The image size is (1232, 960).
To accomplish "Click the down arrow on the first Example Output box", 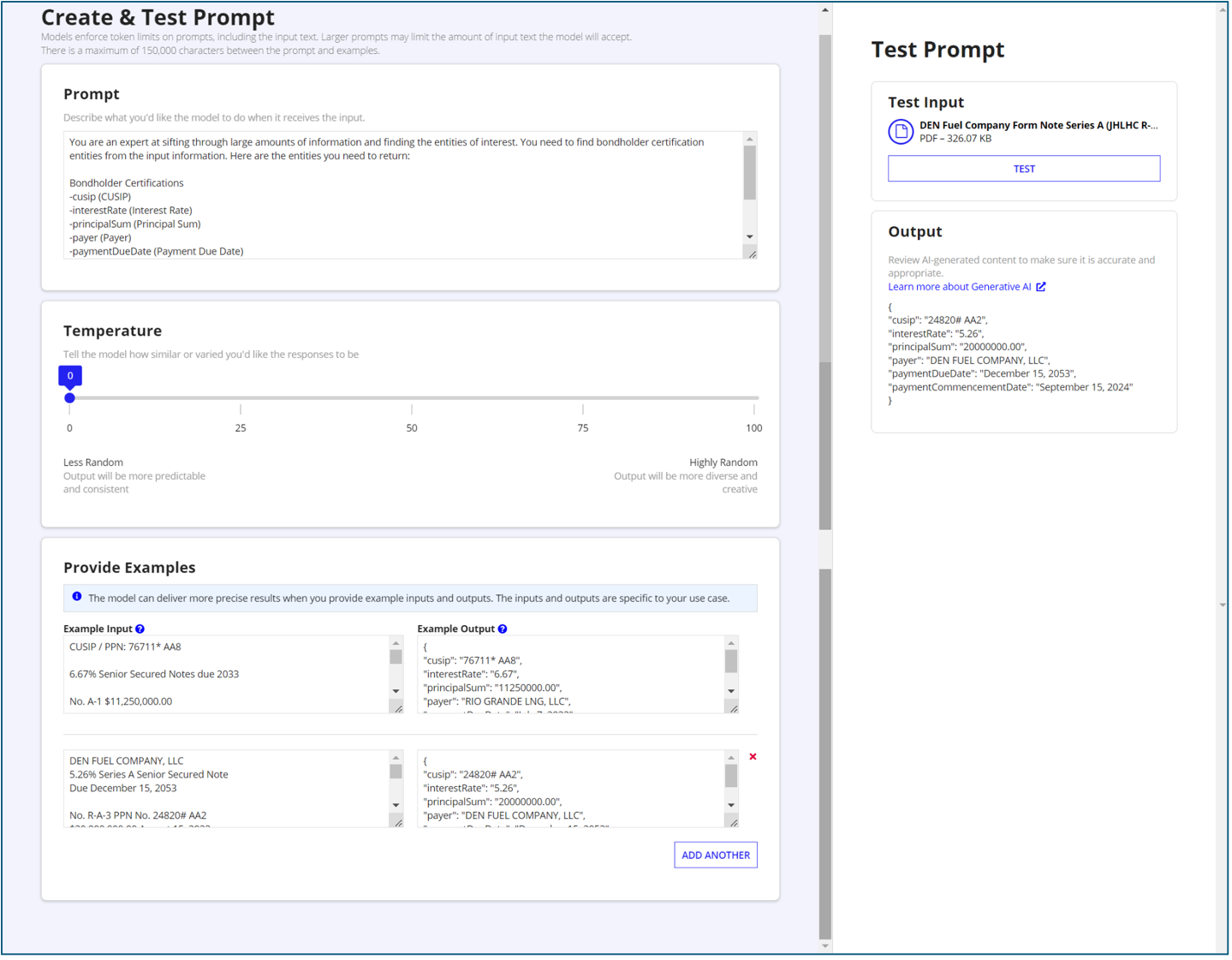I will click(729, 690).
